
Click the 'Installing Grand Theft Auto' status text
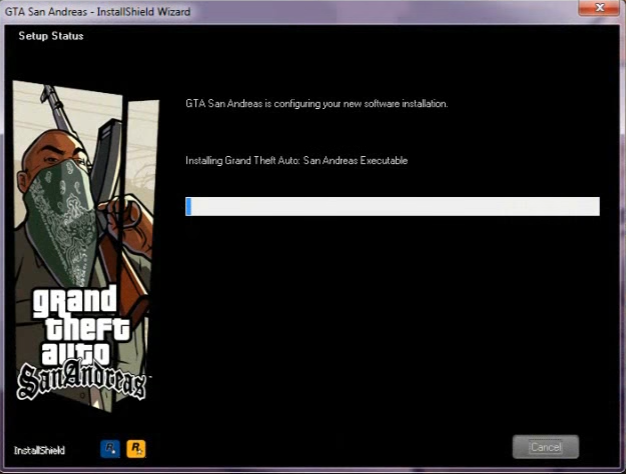pos(297,161)
